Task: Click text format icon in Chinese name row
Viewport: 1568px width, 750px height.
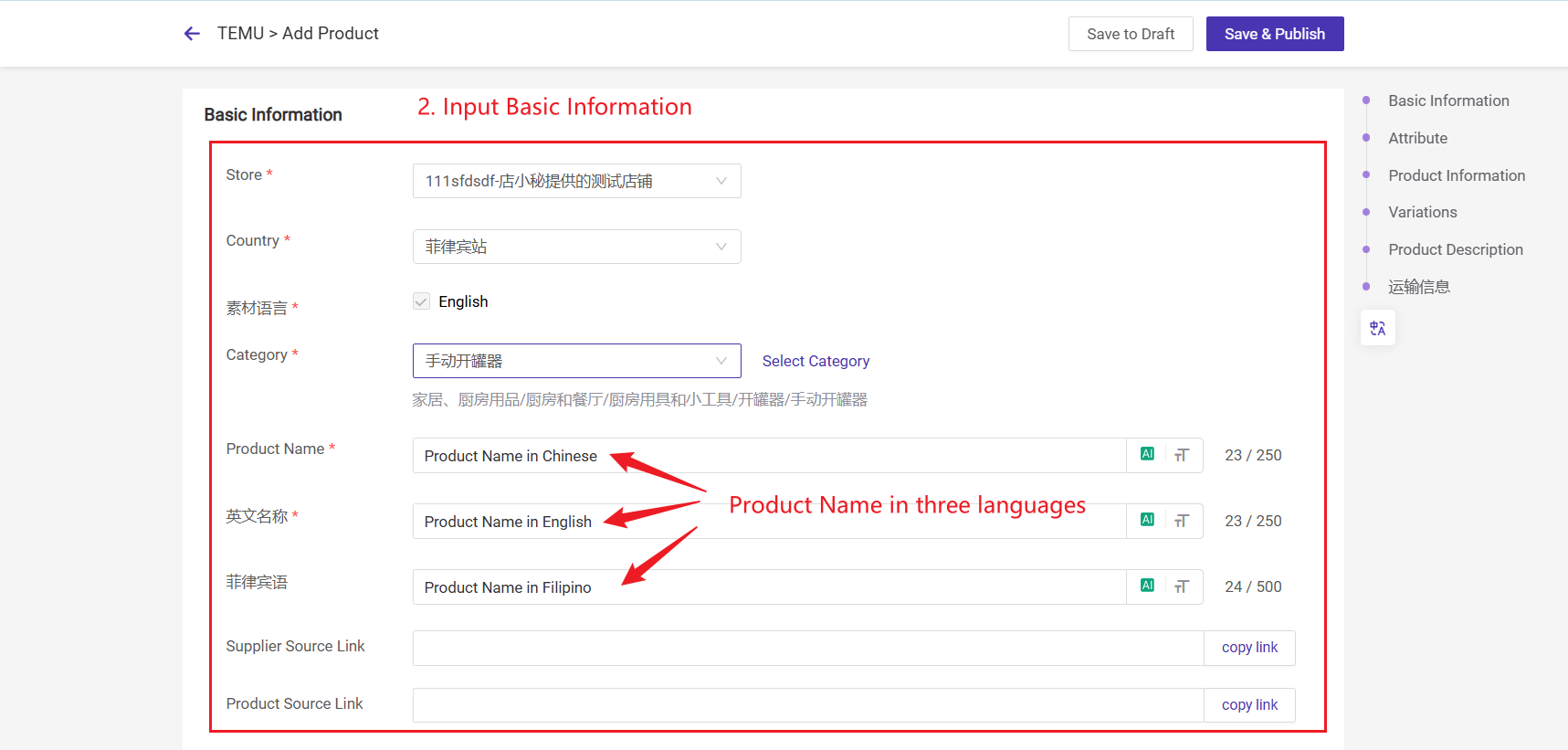Action: [1182, 455]
